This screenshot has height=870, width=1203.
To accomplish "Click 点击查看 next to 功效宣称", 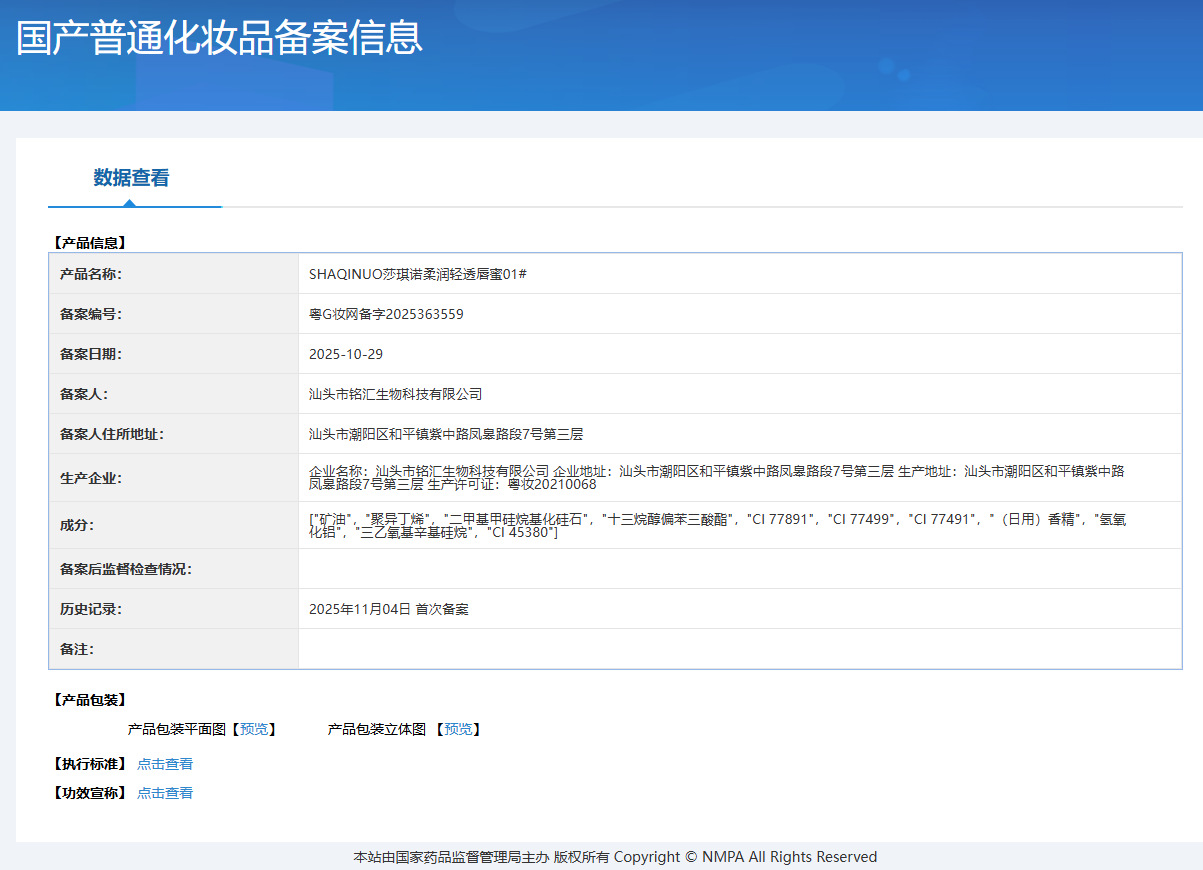I will point(165,793).
